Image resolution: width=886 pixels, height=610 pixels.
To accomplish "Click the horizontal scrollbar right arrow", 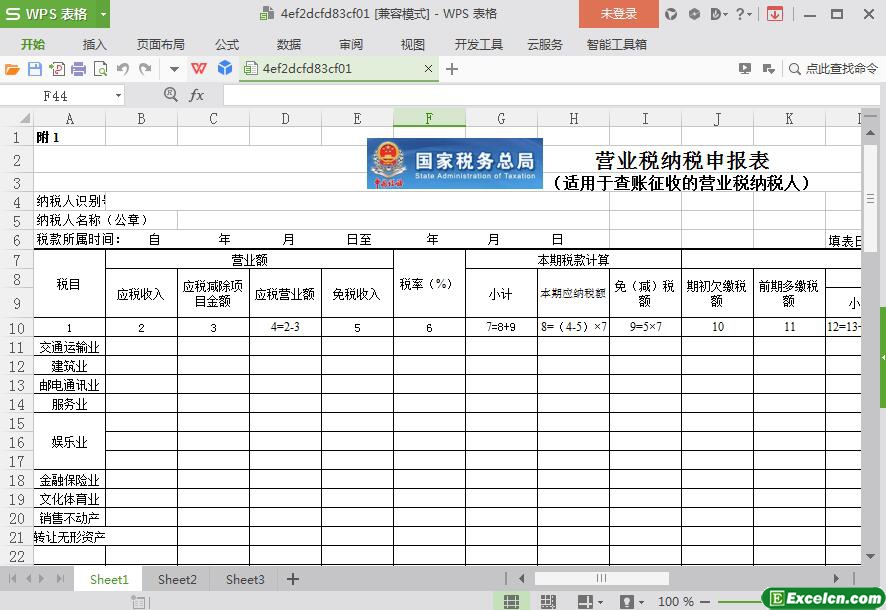I will tap(836, 578).
